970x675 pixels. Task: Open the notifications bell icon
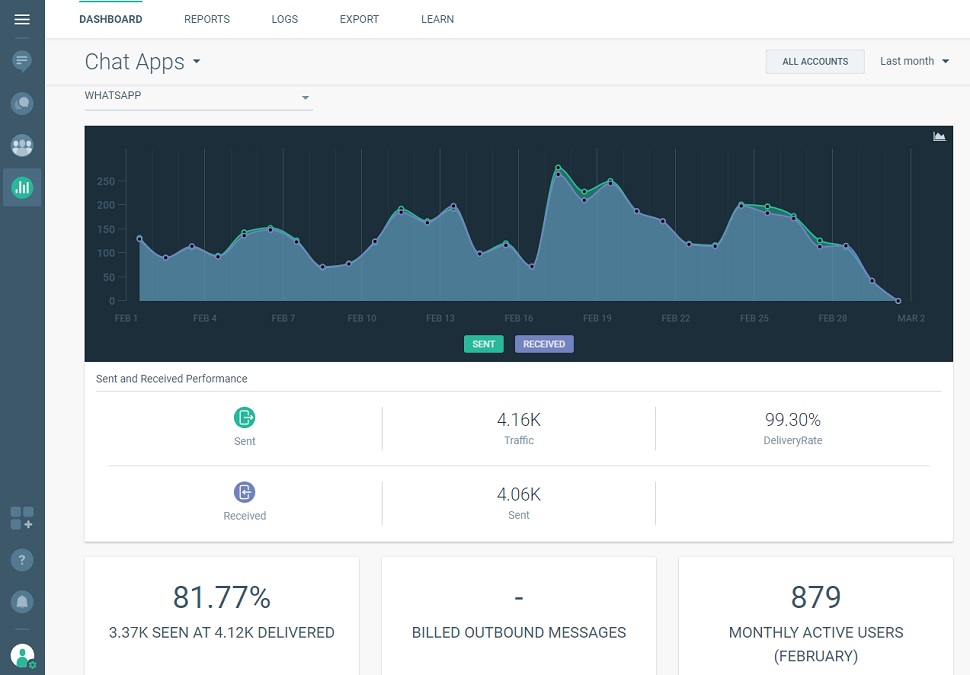tap(22, 601)
